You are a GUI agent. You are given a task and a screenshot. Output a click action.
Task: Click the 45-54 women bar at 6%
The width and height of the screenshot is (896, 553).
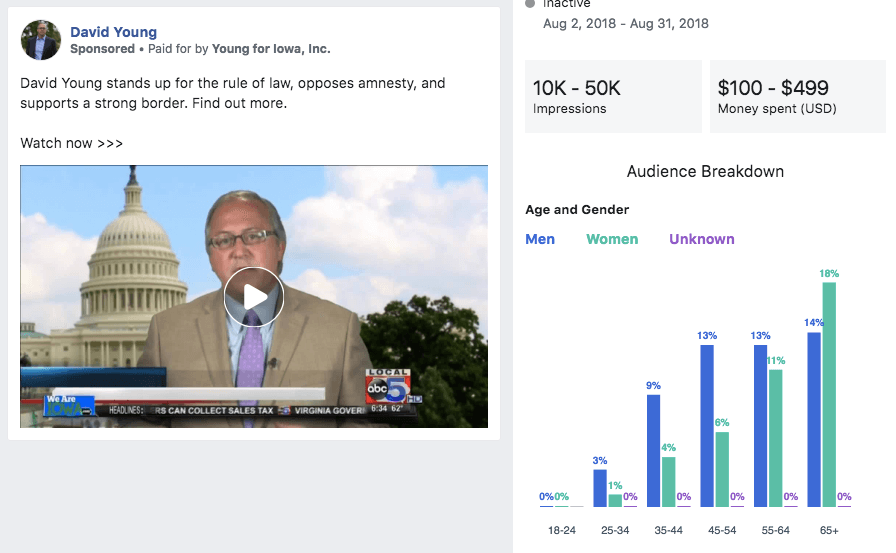coord(723,470)
